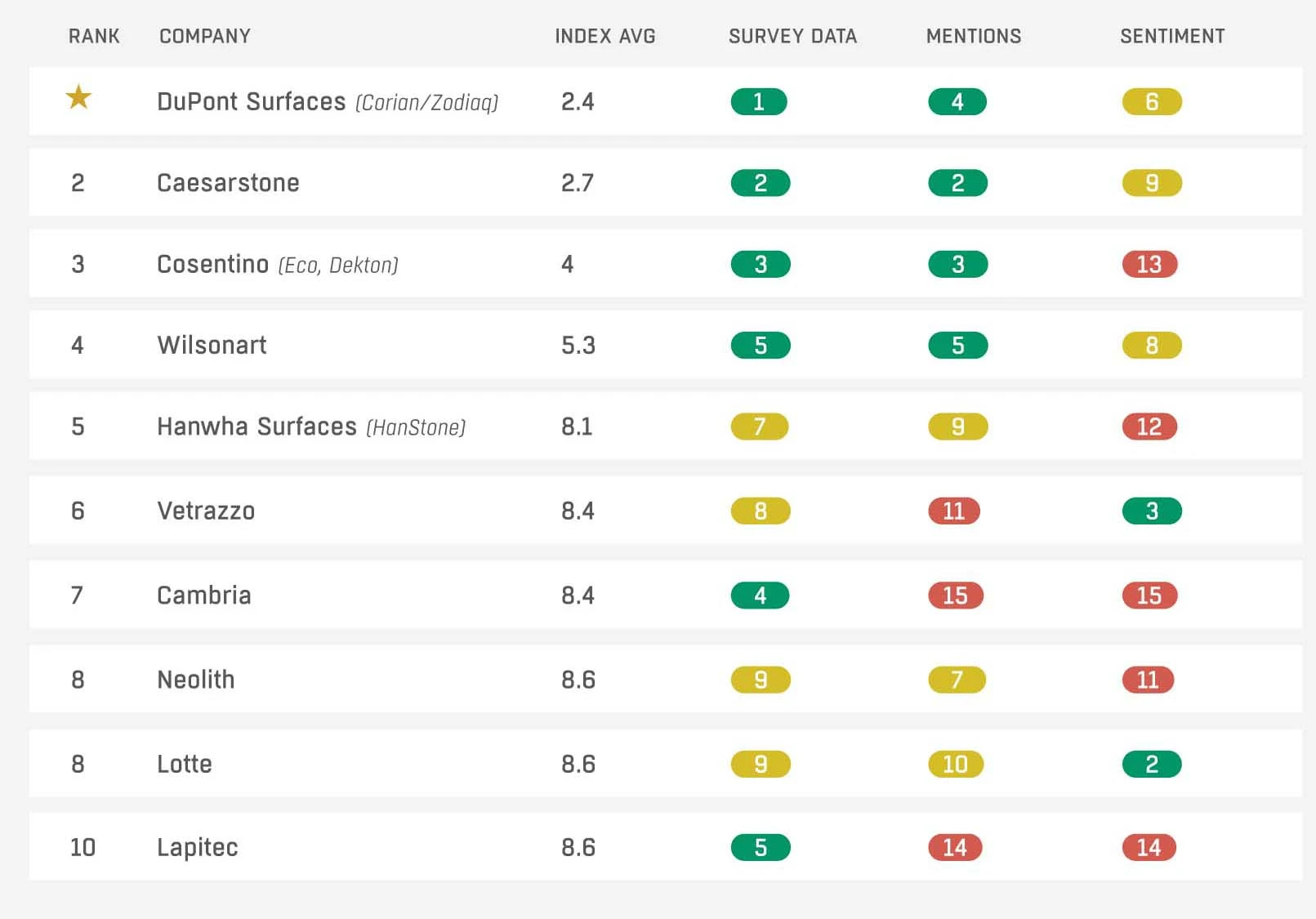Viewport: 1316px width, 919px height.
Task: Click the COMPANY column header
Action: pos(205,36)
